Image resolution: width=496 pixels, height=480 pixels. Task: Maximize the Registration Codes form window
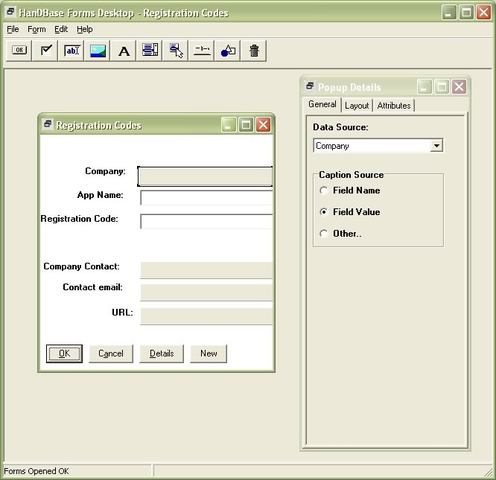click(246, 125)
